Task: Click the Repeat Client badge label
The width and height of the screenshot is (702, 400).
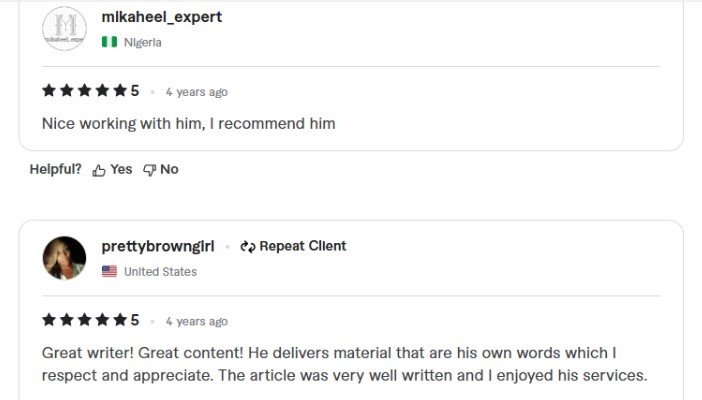Action: click(x=302, y=246)
